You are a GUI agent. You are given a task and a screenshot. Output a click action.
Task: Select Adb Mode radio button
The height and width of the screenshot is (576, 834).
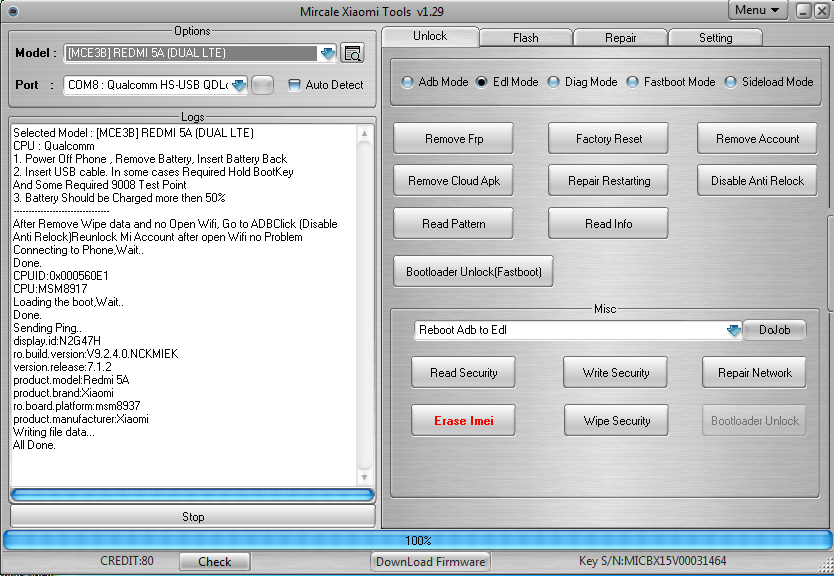[407, 82]
